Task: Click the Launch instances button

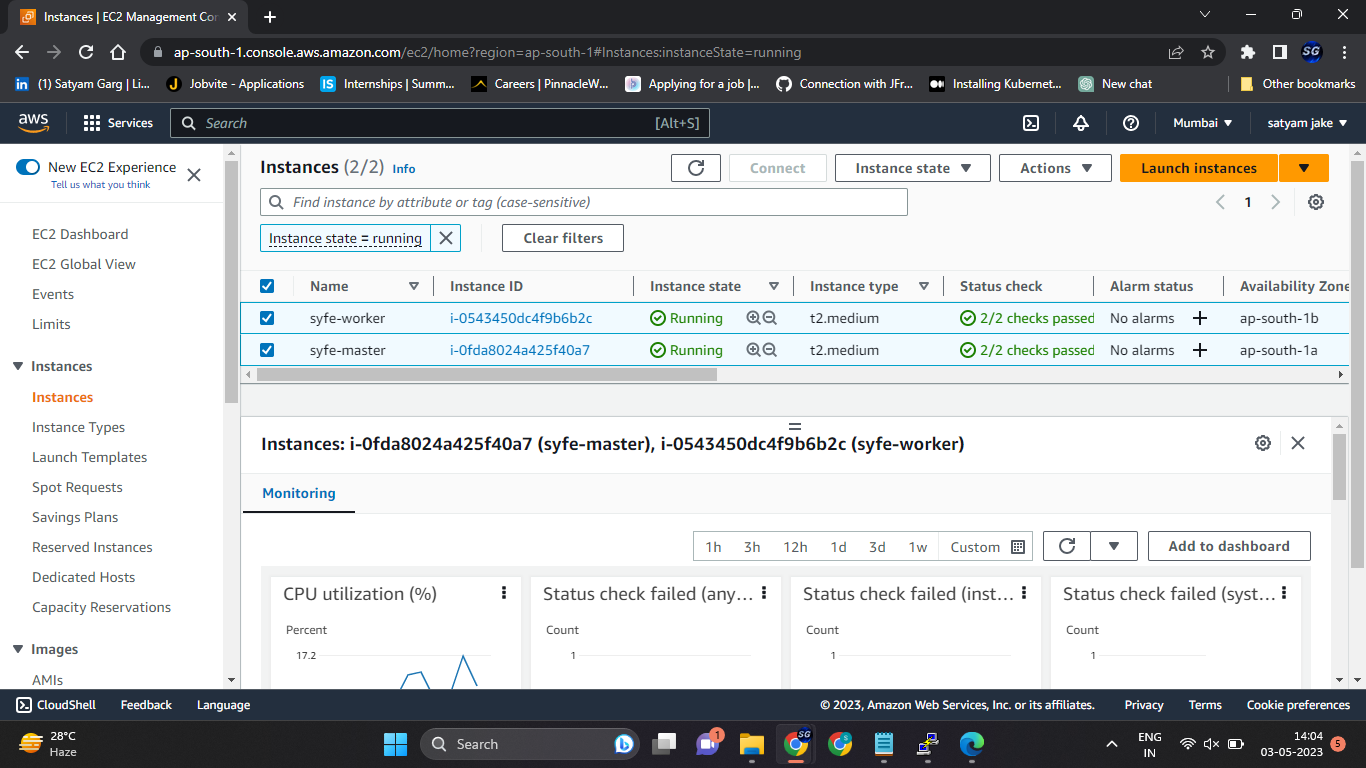Action: pos(1197,167)
